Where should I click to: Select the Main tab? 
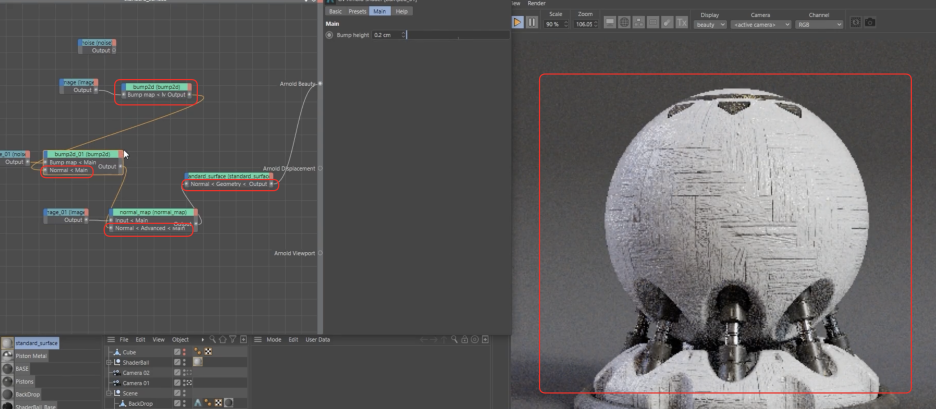point(380,11)
